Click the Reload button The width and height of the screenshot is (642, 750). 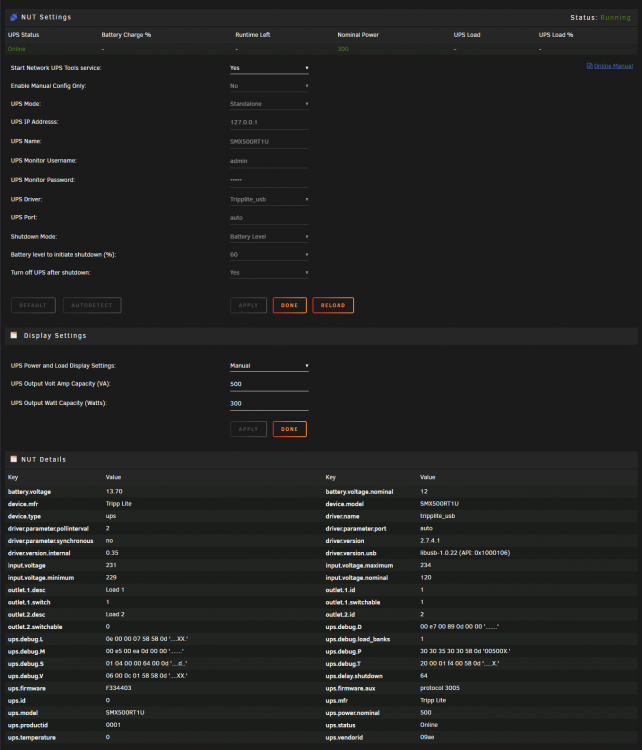[x=333, y=305]
